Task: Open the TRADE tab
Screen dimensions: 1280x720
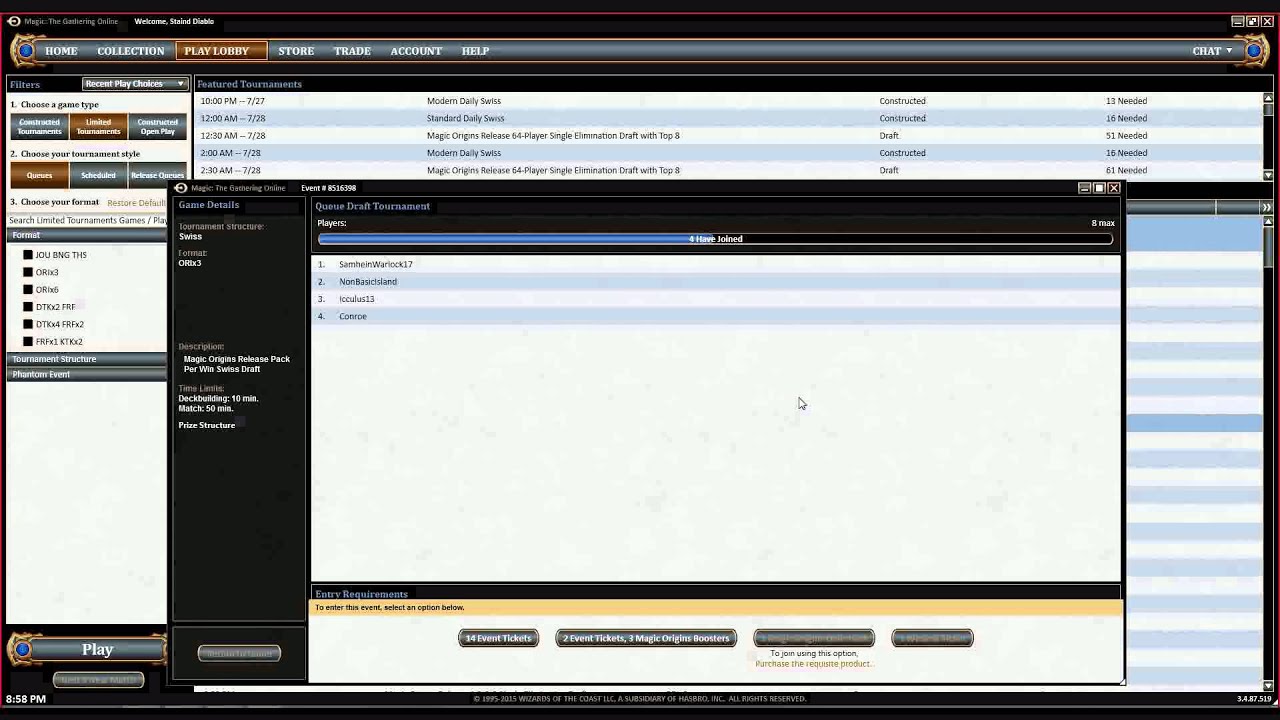Action: click(x=352, y=51)
